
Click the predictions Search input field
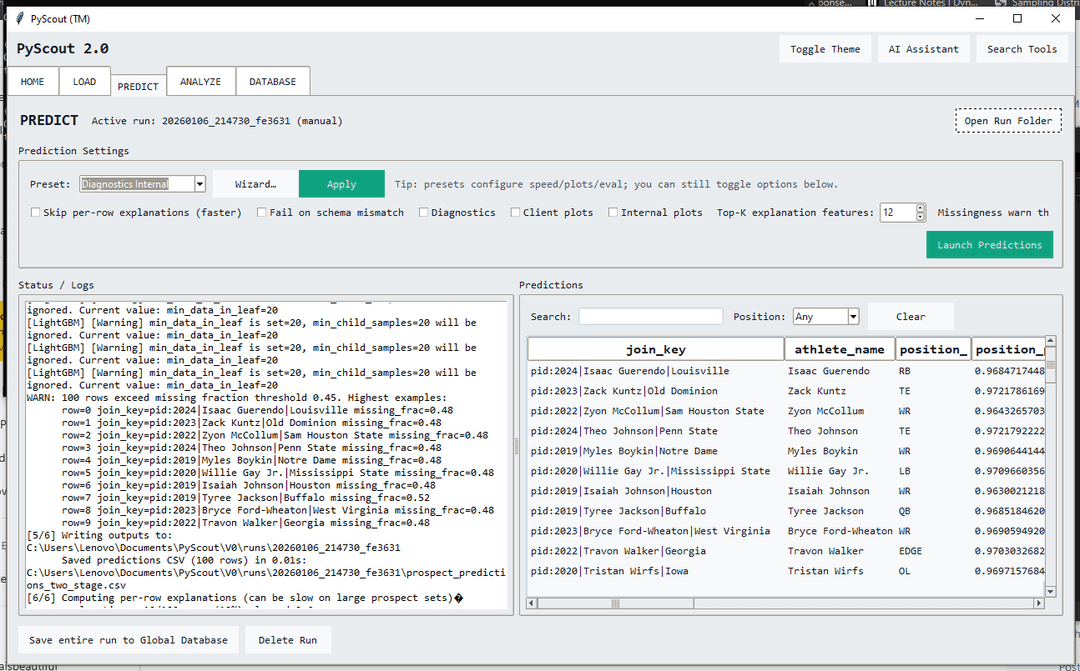tap(650, 317)
